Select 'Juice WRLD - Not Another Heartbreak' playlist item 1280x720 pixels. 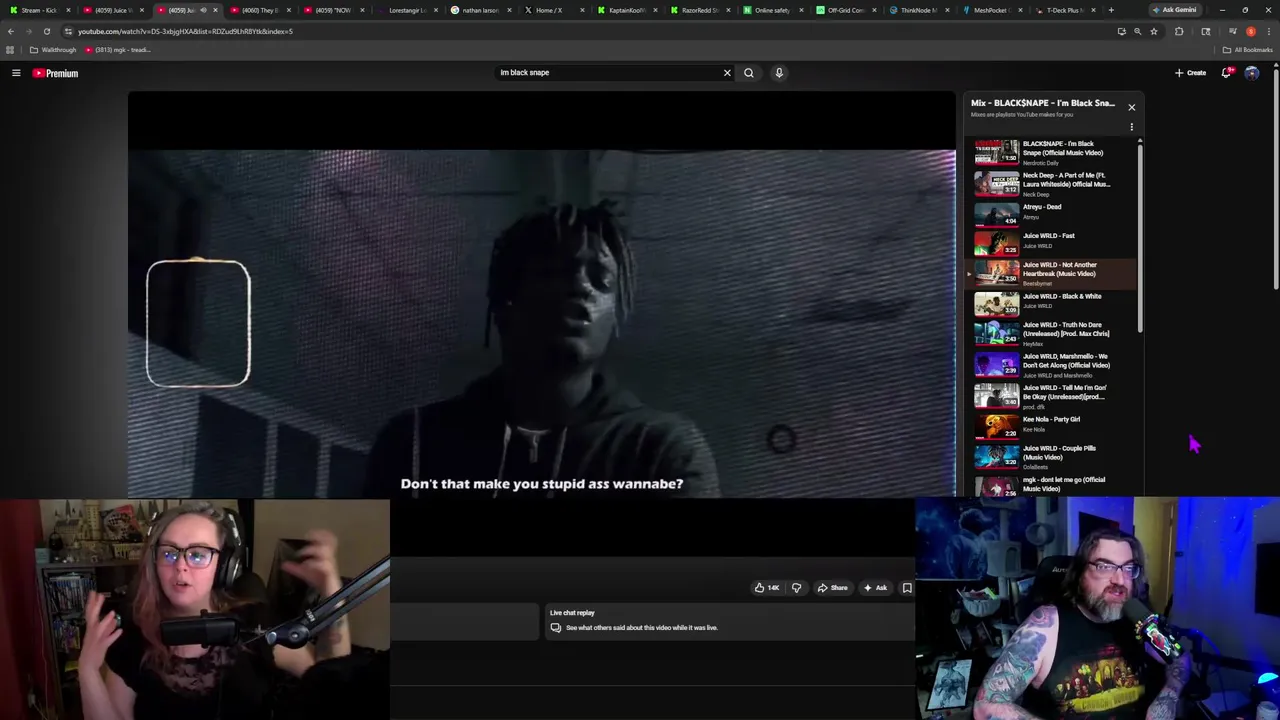click(x=1052, y=273)
